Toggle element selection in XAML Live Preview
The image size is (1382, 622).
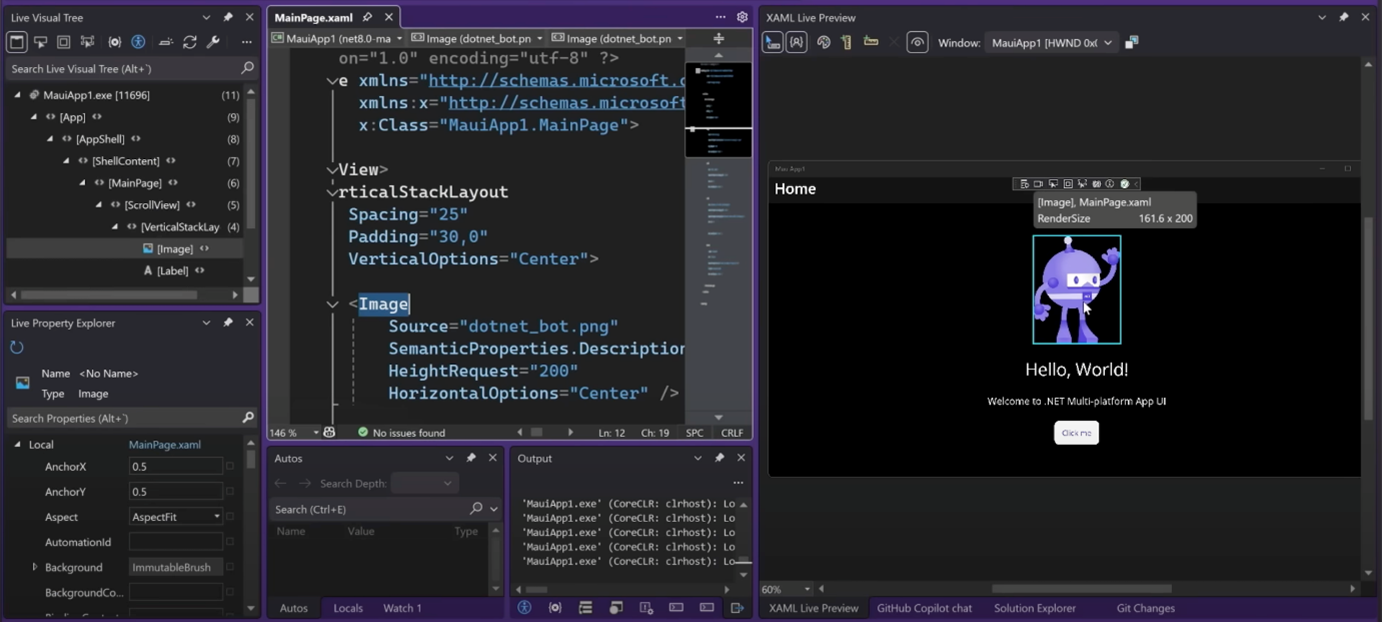773,42
